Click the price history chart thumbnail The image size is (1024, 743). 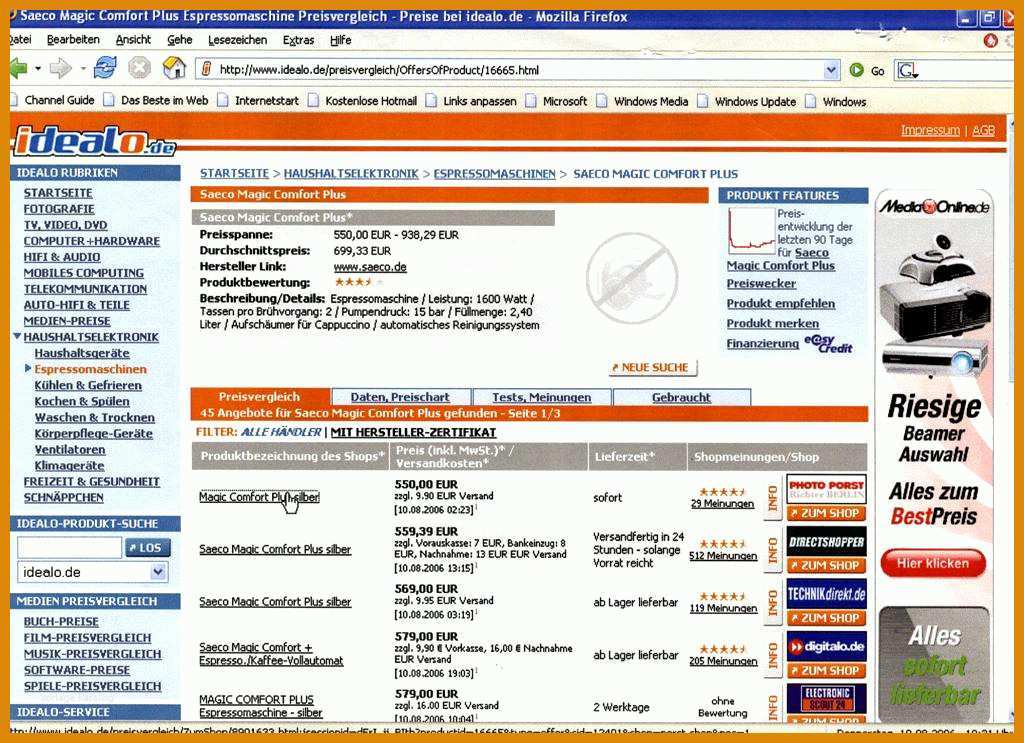[x=751, y=230]
